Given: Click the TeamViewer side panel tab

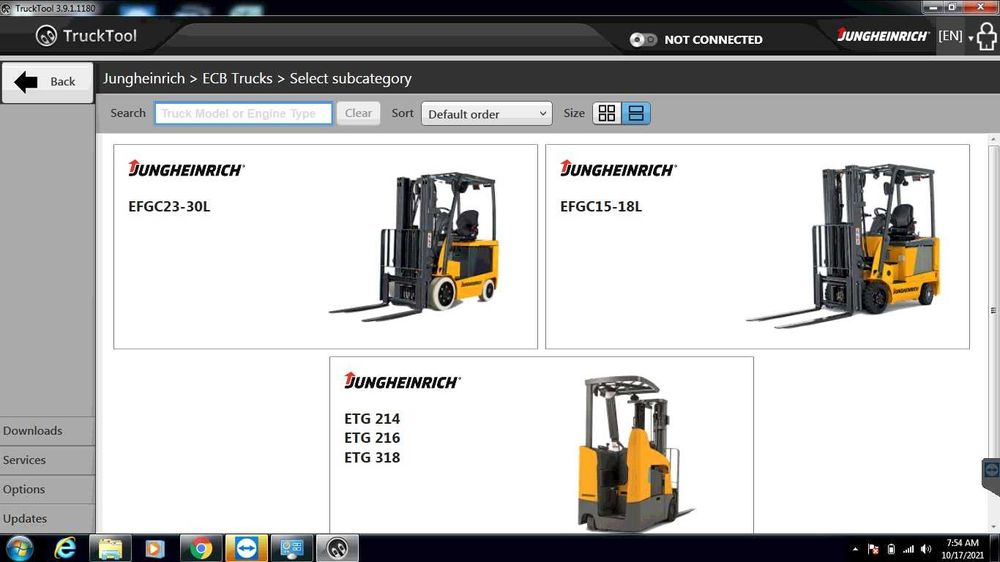Looking at the screenshot, I should coord(991,475).
